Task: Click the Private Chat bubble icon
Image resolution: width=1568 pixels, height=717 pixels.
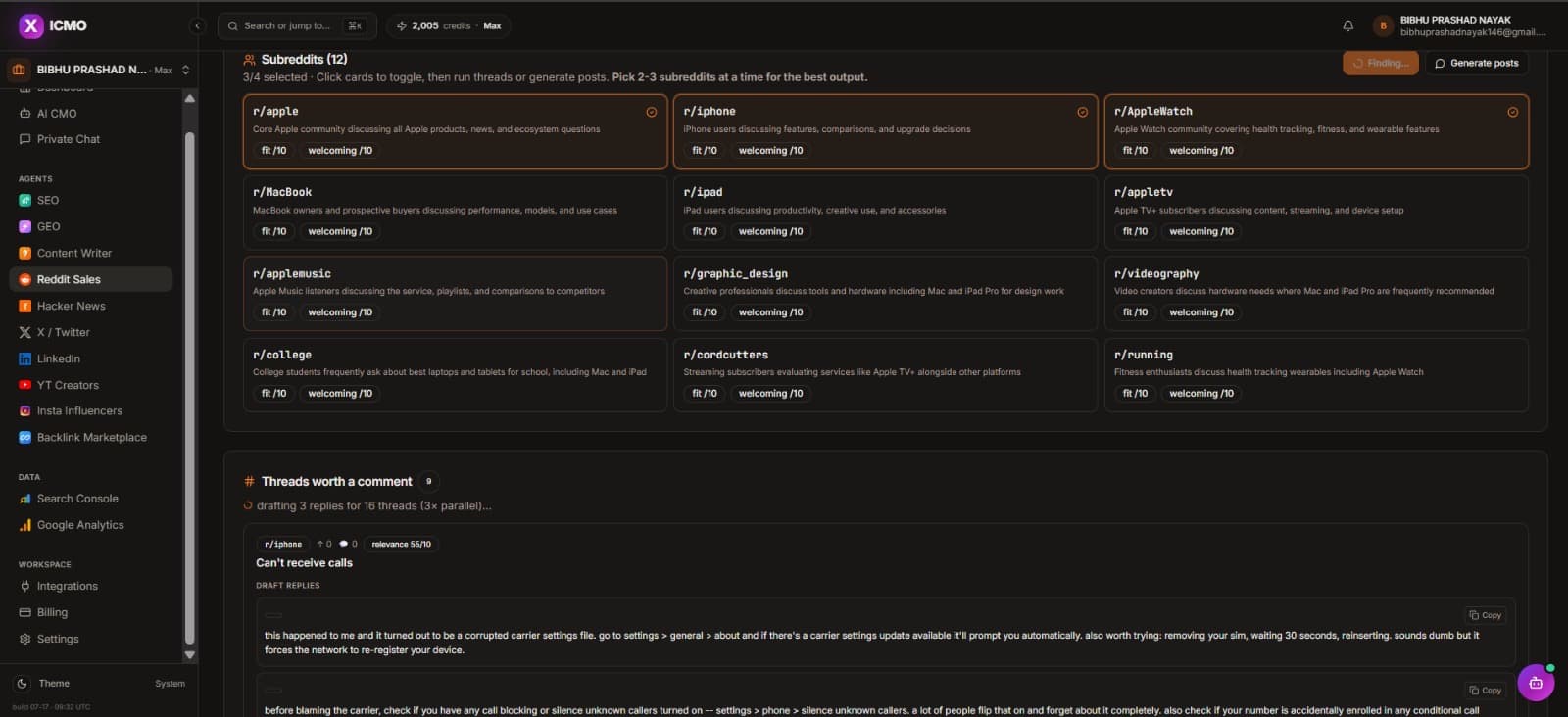Action: pyautogui.click(x=25, y=139)
